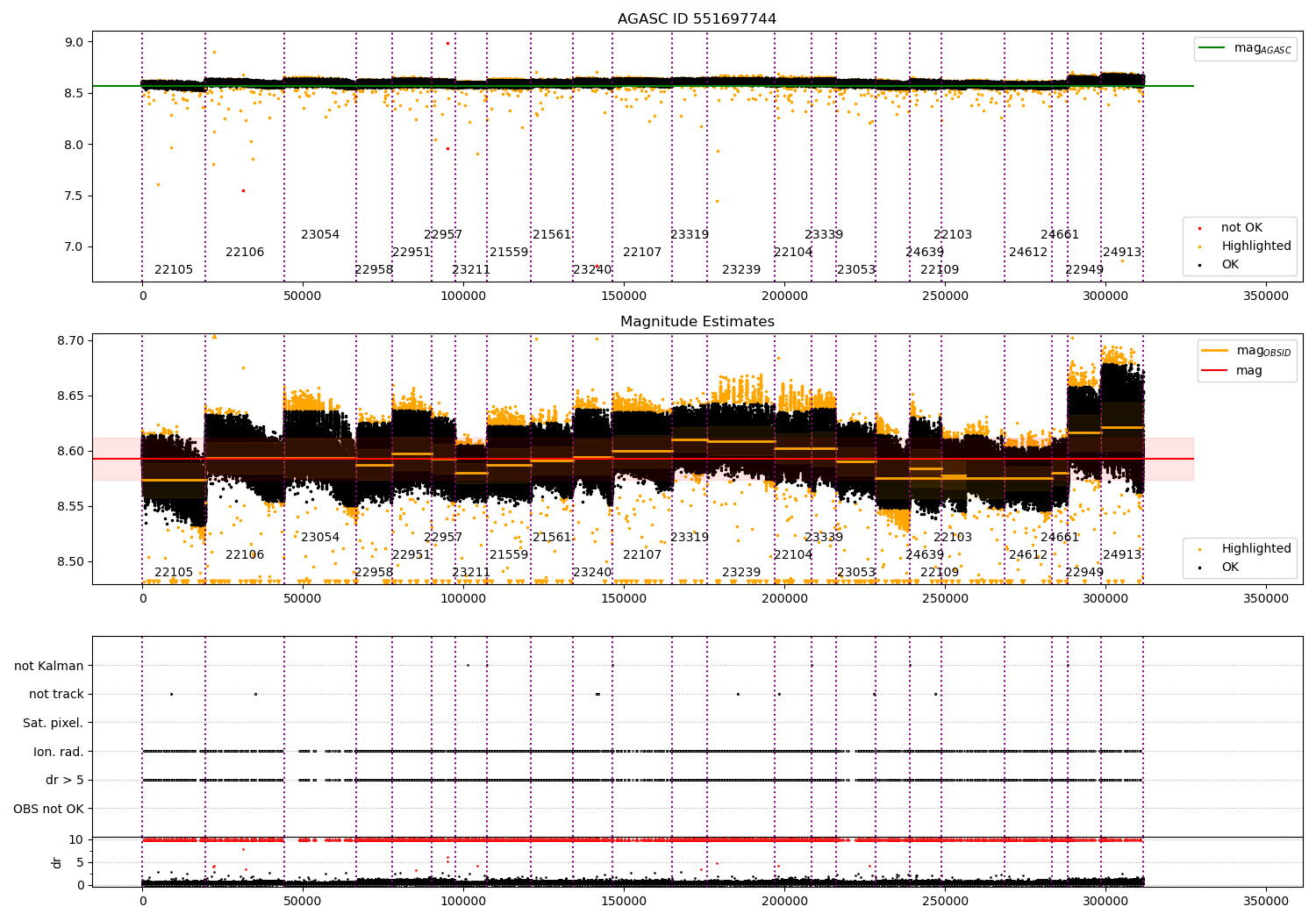Click the 8.50 tick on Magnitude Estimates axis
The image size is (1316, 921).
(x=70, y=562)
